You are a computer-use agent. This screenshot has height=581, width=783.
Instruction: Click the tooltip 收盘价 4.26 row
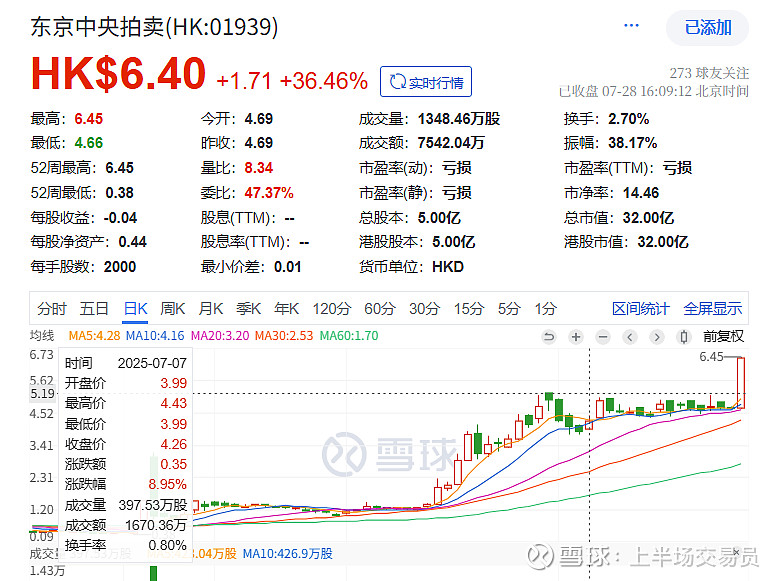coord(126,444)
